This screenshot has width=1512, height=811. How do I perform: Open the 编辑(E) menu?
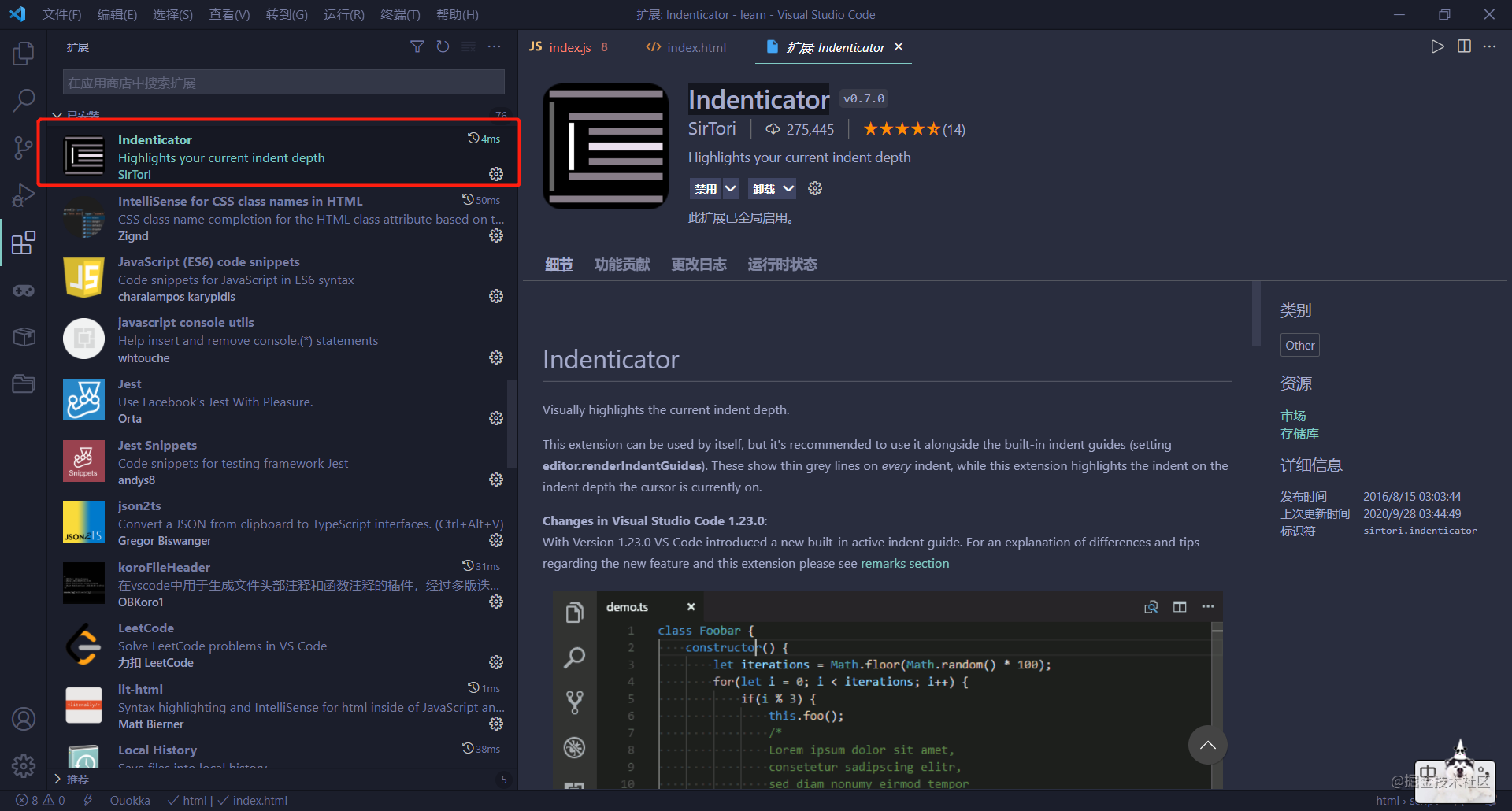coord(117,15)
